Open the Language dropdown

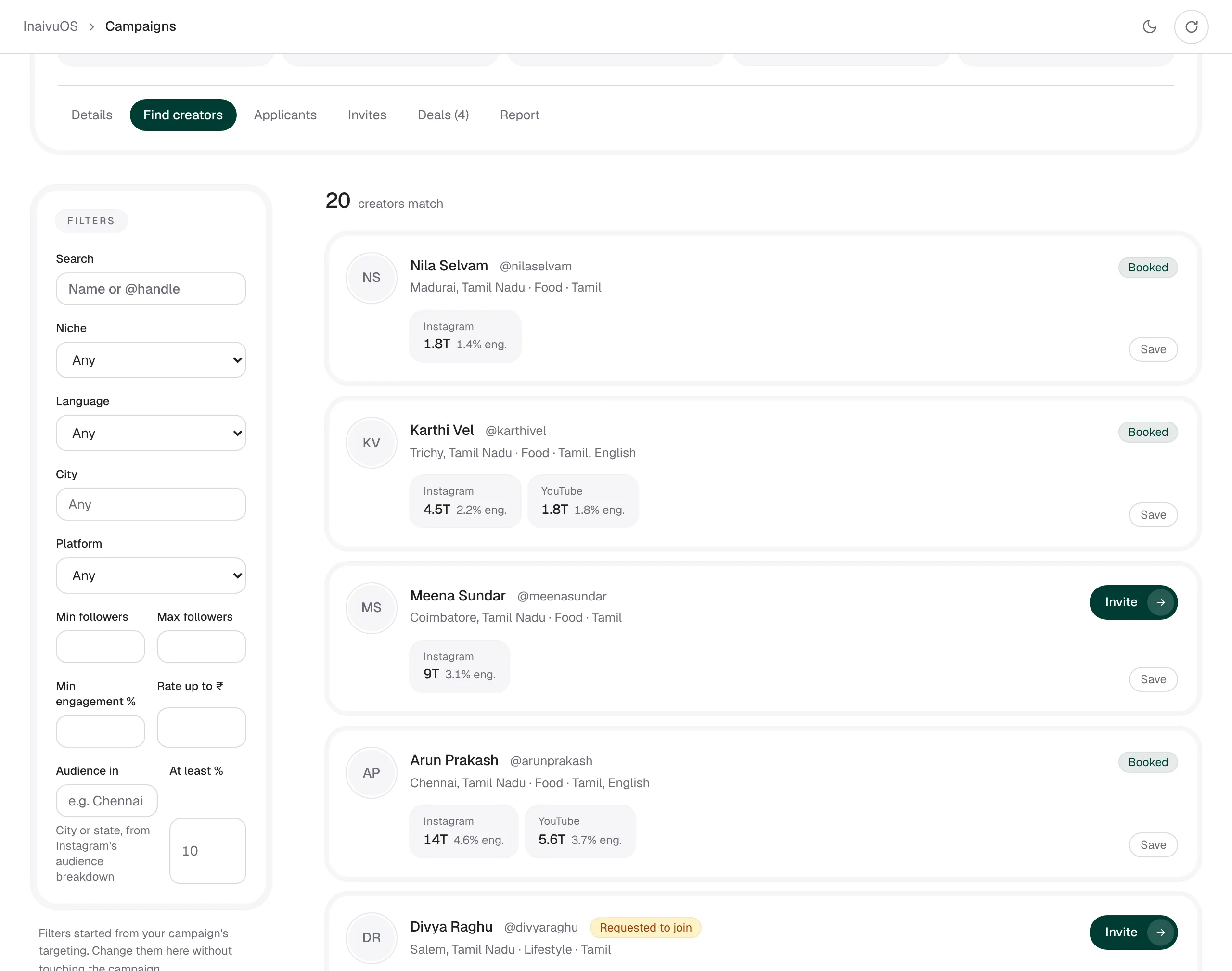(x=151, y=433)
